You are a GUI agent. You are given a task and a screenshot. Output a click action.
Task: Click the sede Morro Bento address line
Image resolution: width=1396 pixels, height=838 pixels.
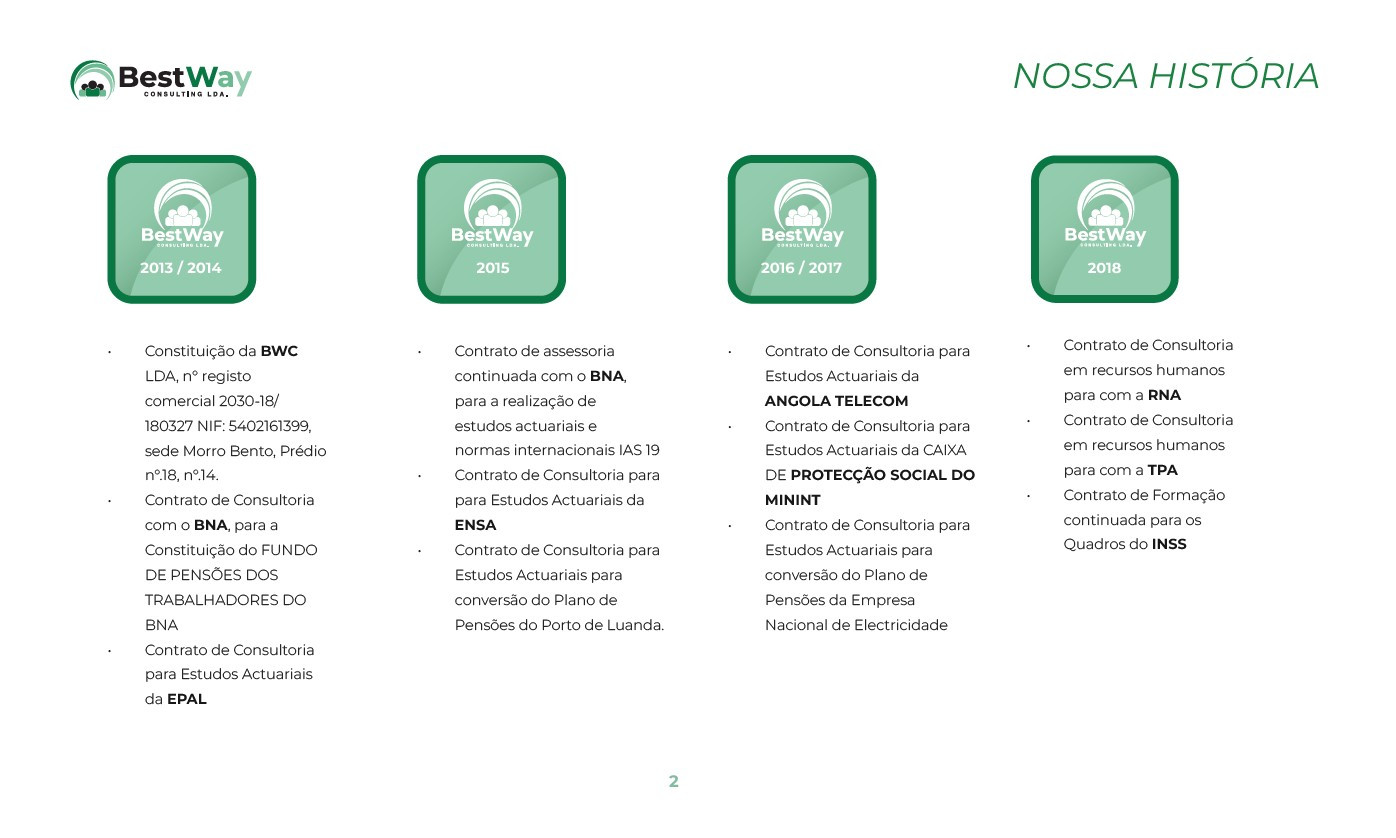point(235,451)
